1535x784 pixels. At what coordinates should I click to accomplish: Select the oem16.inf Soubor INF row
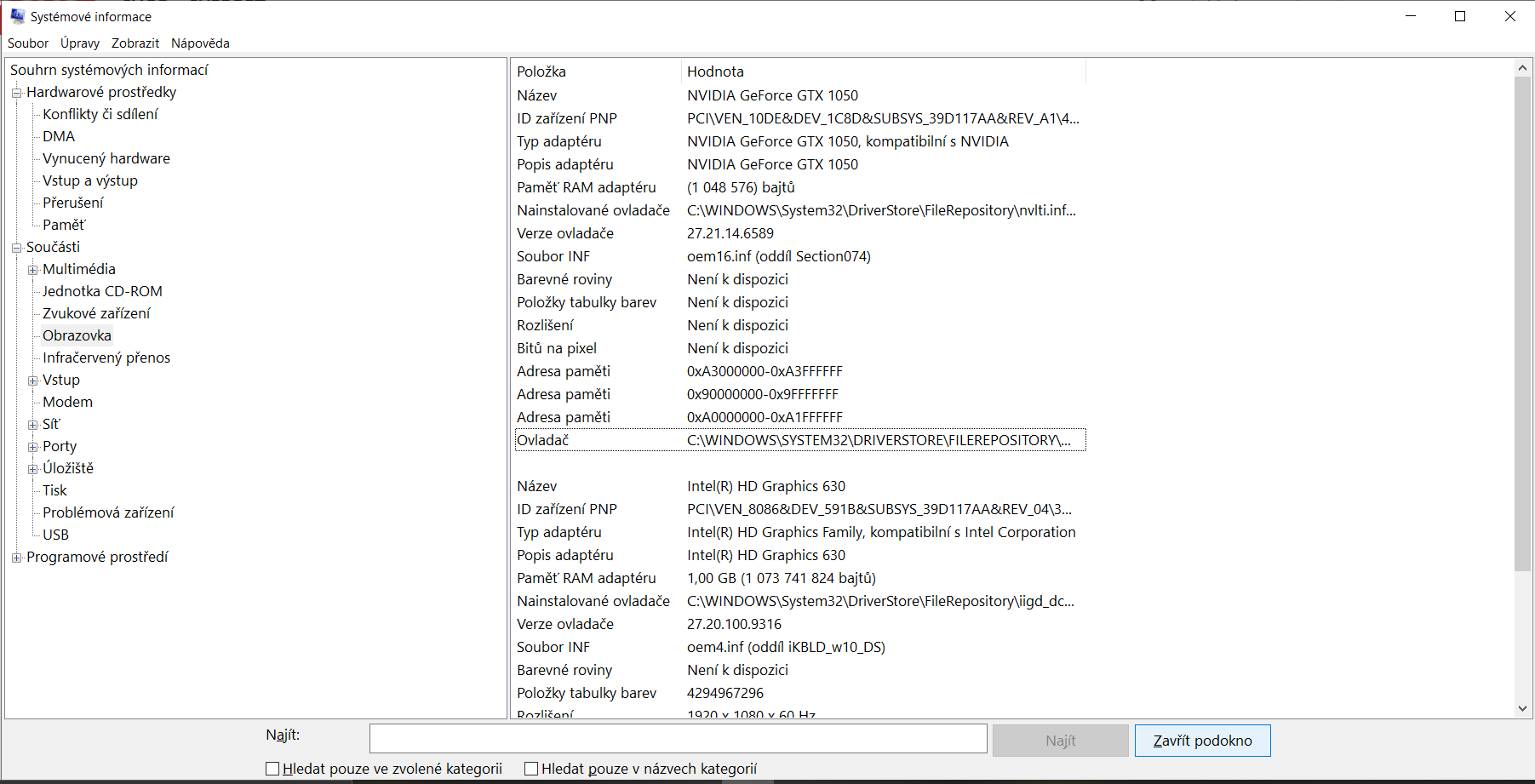point(800,256)
